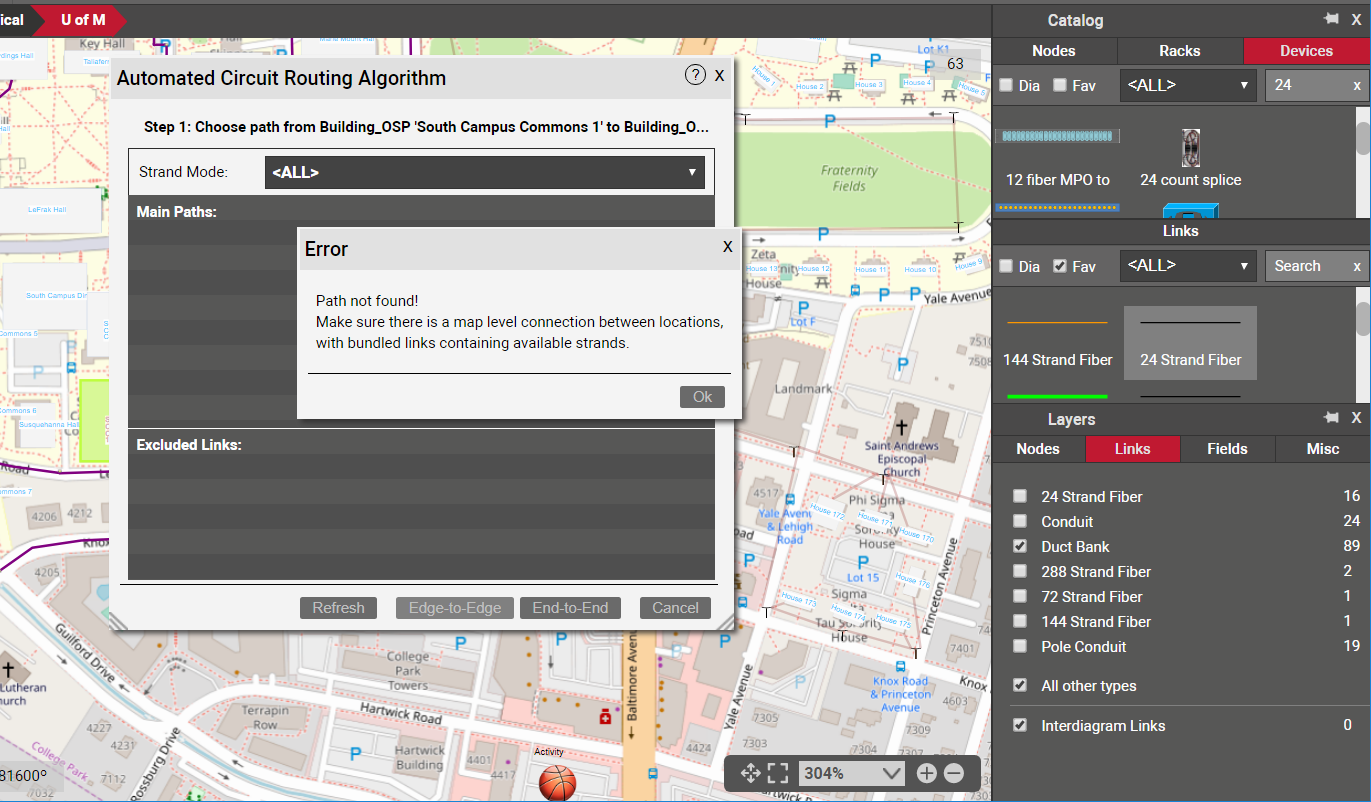Click the Links search field
This screenshot has height=802, width=1371.
tap(1308, 266)
